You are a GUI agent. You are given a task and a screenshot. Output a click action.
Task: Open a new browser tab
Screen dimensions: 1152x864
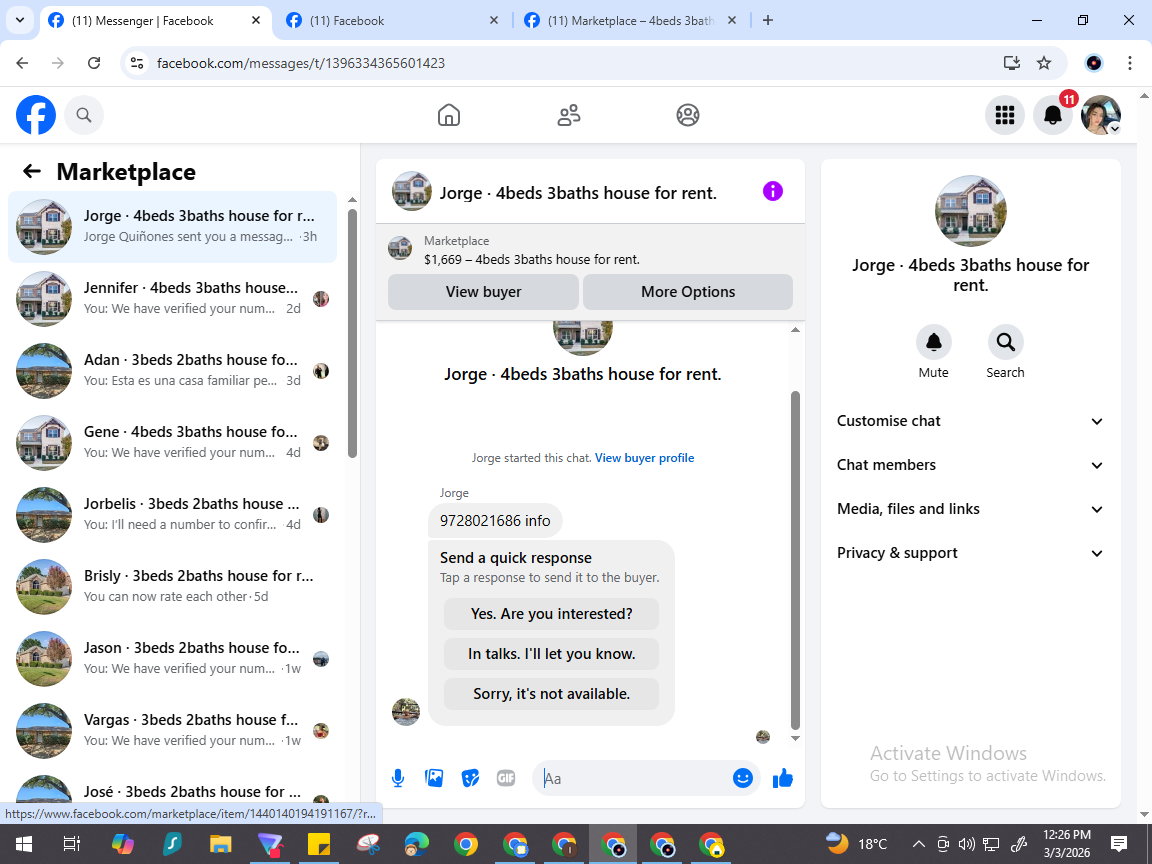point(768,21)
